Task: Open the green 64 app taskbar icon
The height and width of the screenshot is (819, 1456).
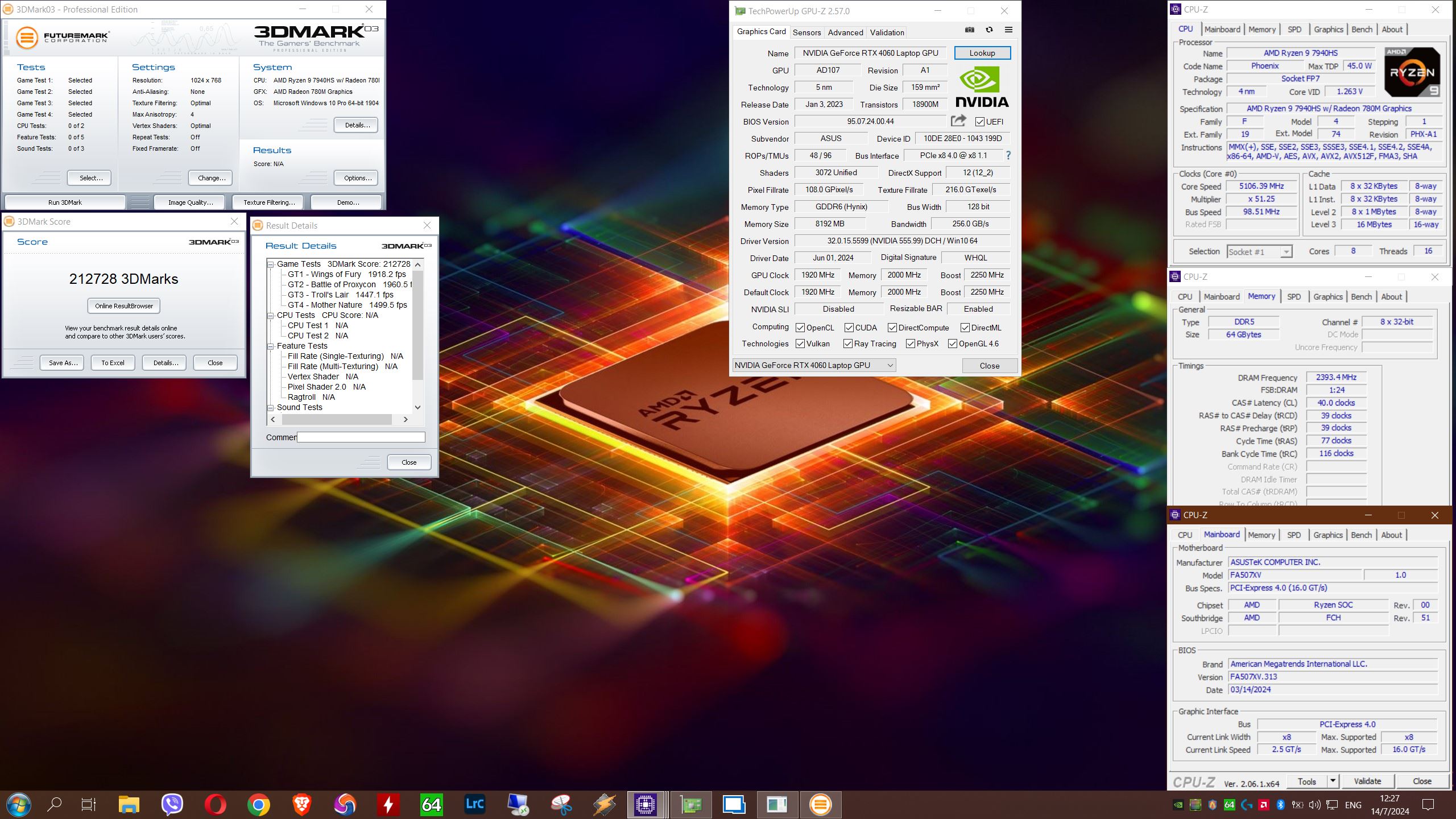Action: (x=432, y=805)
